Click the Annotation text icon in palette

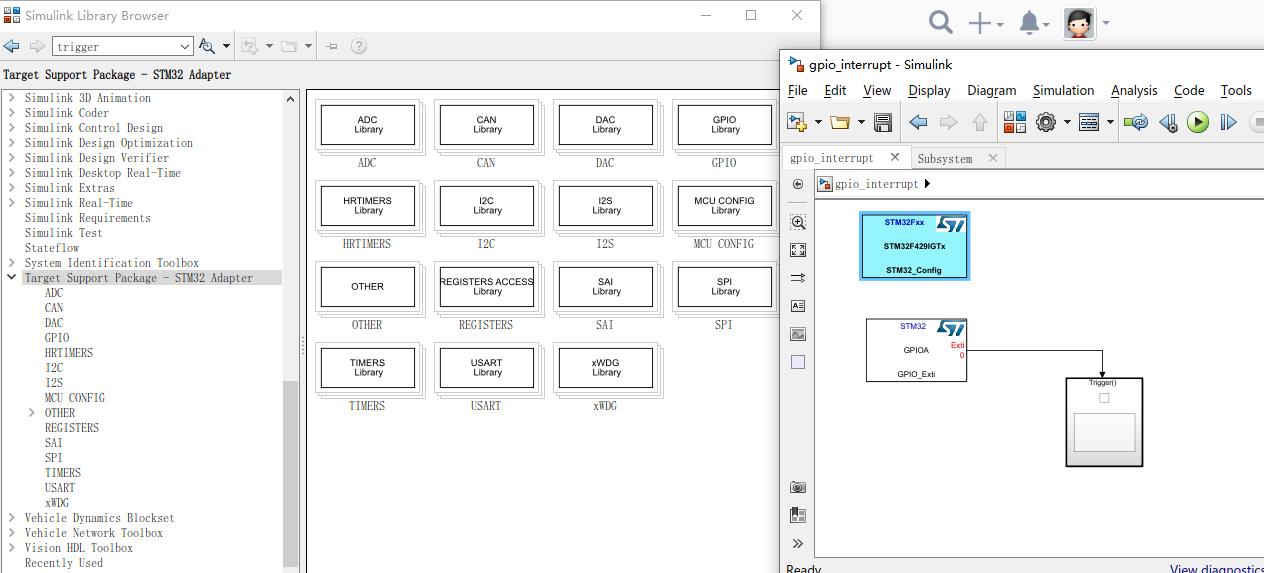click(797, 306)
